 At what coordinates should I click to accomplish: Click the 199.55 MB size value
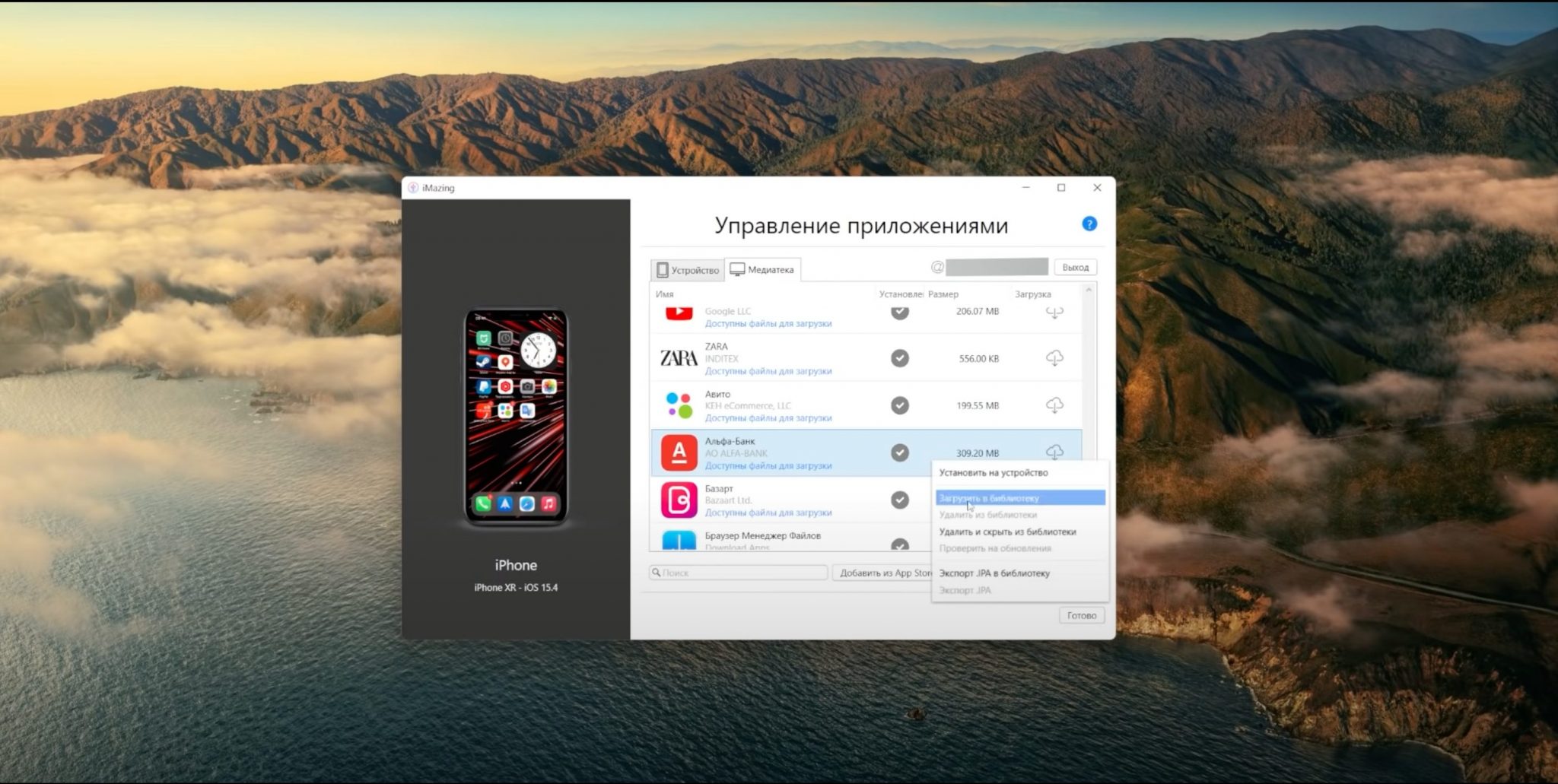[978, 405]
